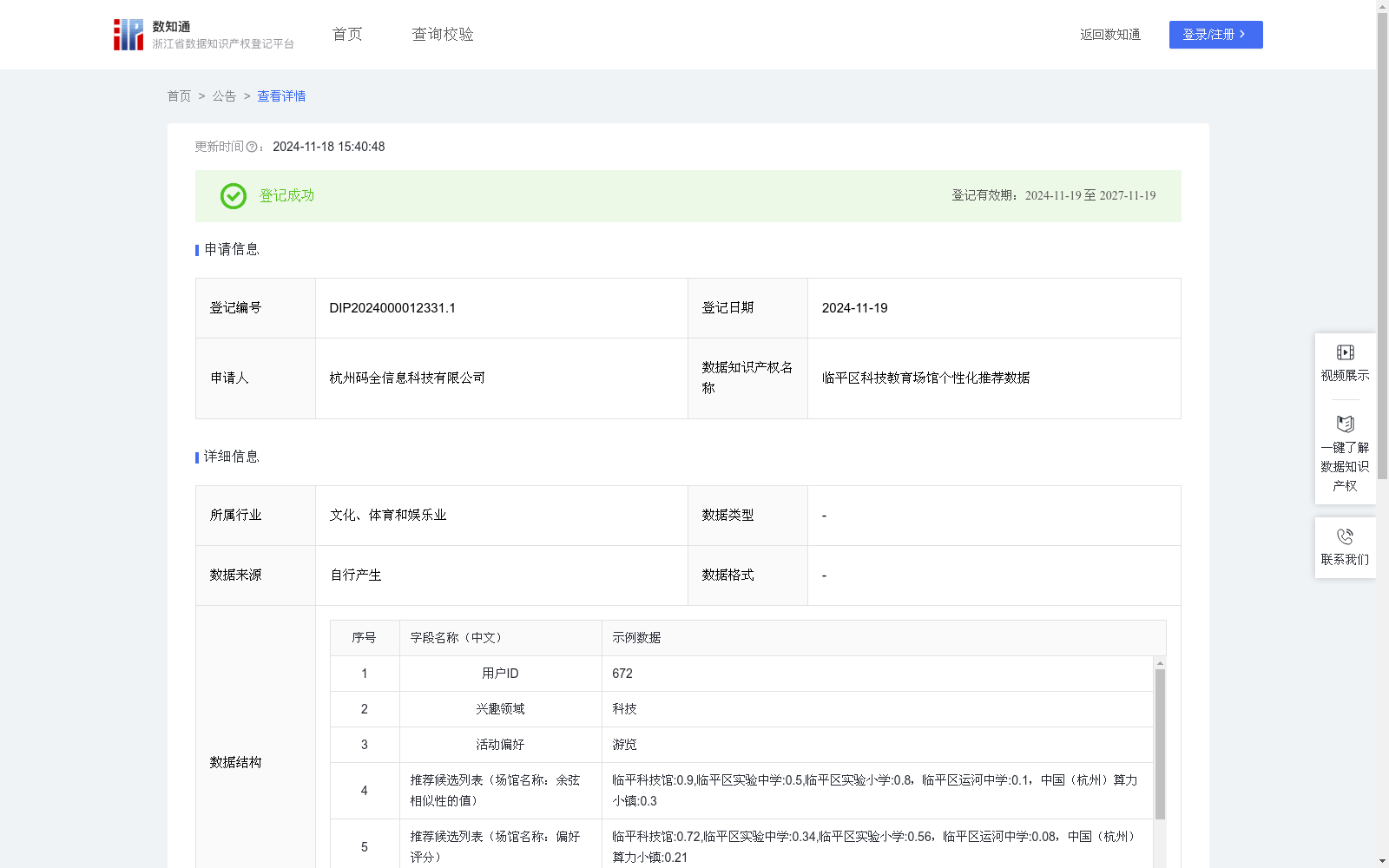Click the page vertical scrollbar
The height and width of the screenshot is (868, 1389).
(x=1382, y=247)
